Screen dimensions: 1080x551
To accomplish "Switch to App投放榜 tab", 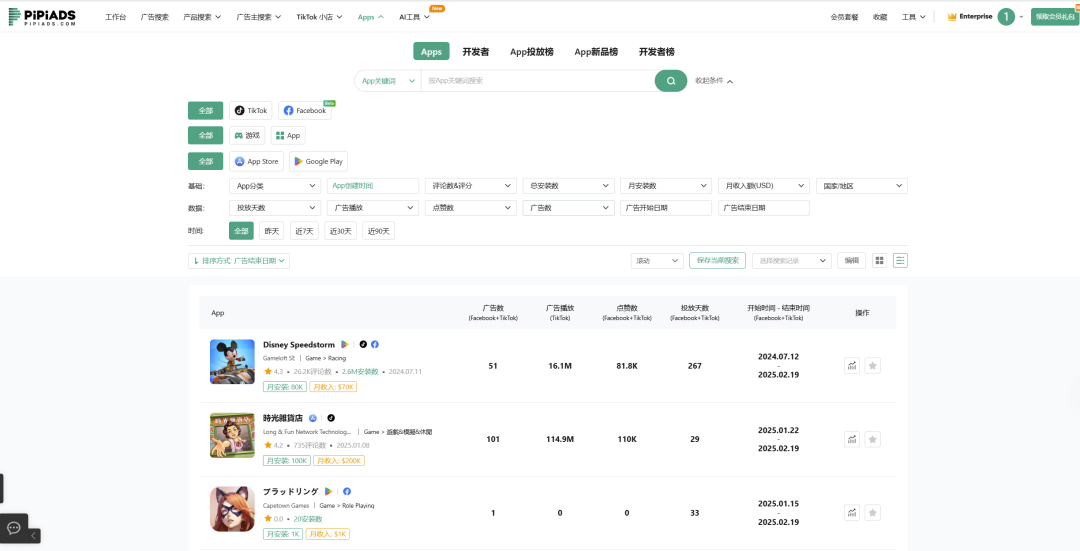I will 532,52.
